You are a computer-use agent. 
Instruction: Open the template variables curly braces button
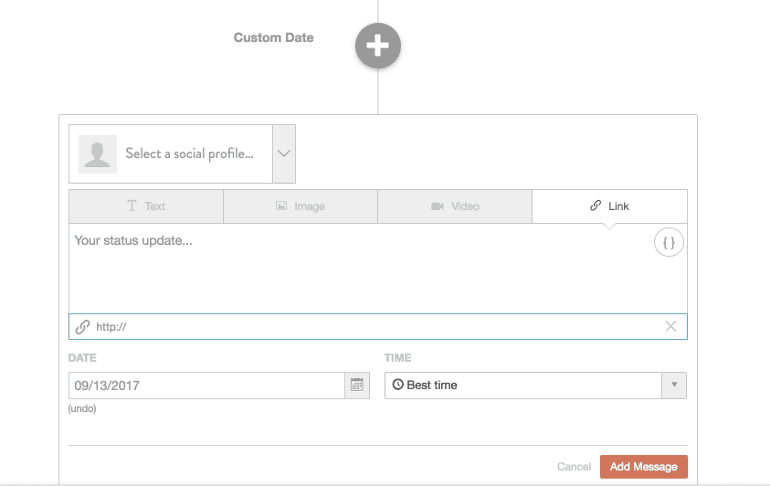669,243
